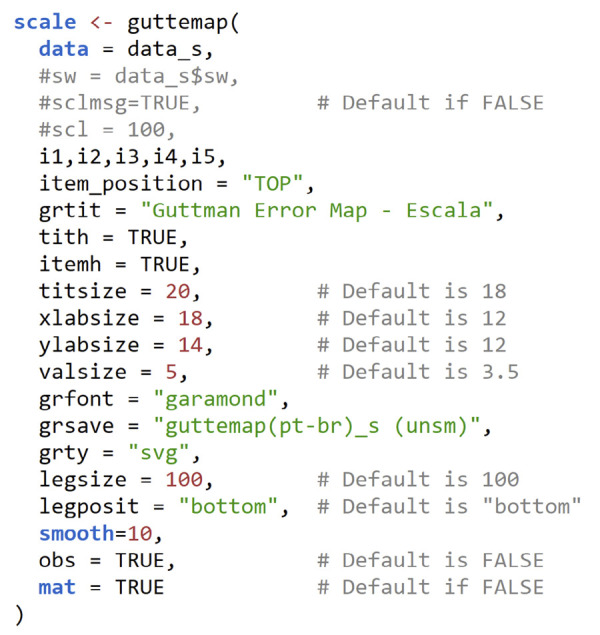The height and width of the screenshot is (635, 600).
Task: Click the legposit "bottom" value string
Action: click(x=228, y=506)
